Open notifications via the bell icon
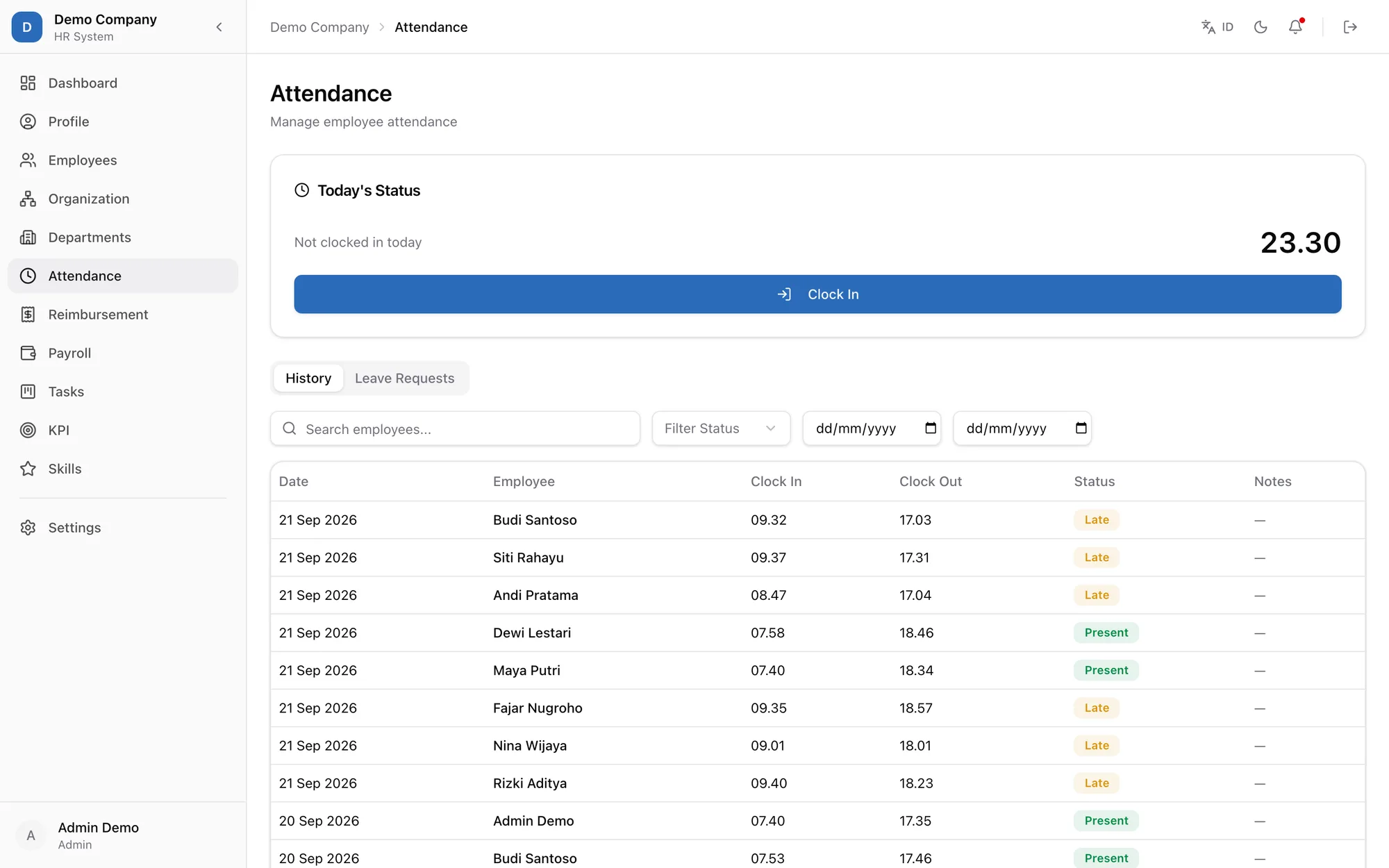Image resolution: width=1389 pixels, height=868 pixels. [x=1295, y=27]
